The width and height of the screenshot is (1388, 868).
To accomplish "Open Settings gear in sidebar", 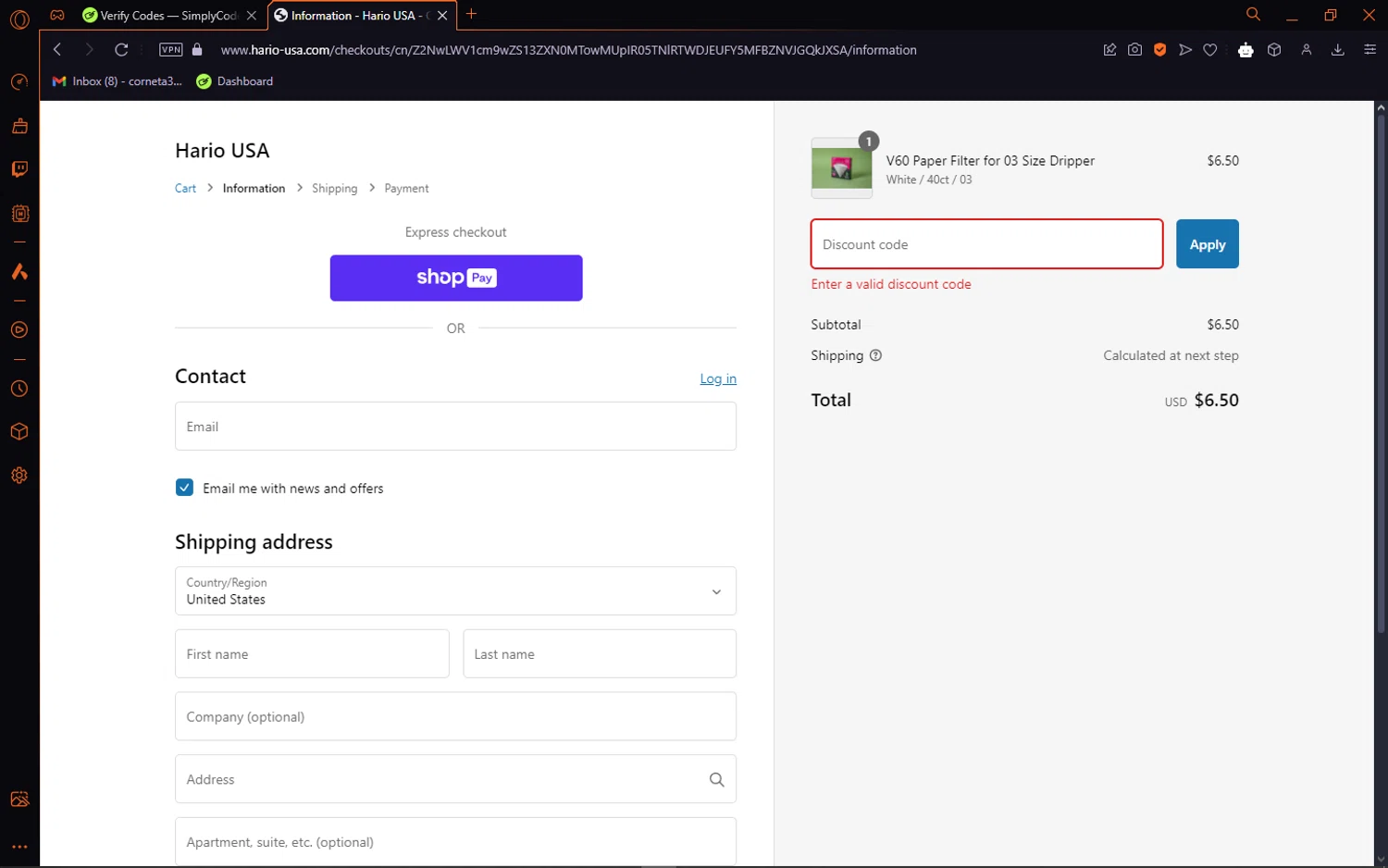I will tap(19, 476).
